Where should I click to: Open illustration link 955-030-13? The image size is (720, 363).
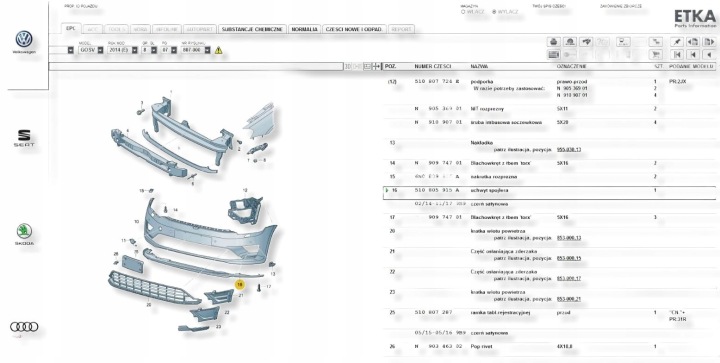coord(568,150)
